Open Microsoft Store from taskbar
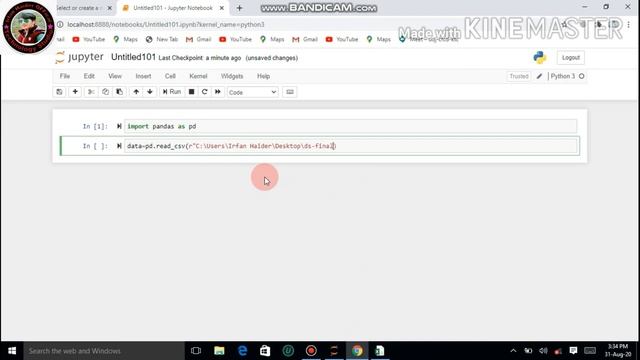640x360 pixels. [x=265, y=351]
